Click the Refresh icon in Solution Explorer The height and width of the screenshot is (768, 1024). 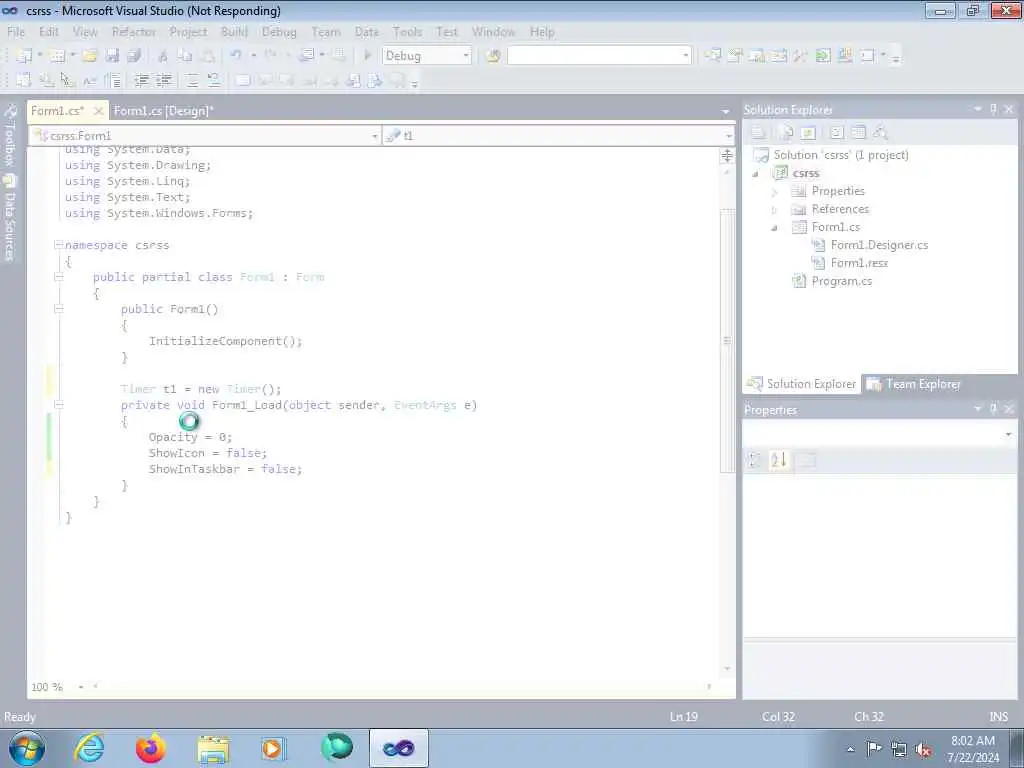pos(808,133)
